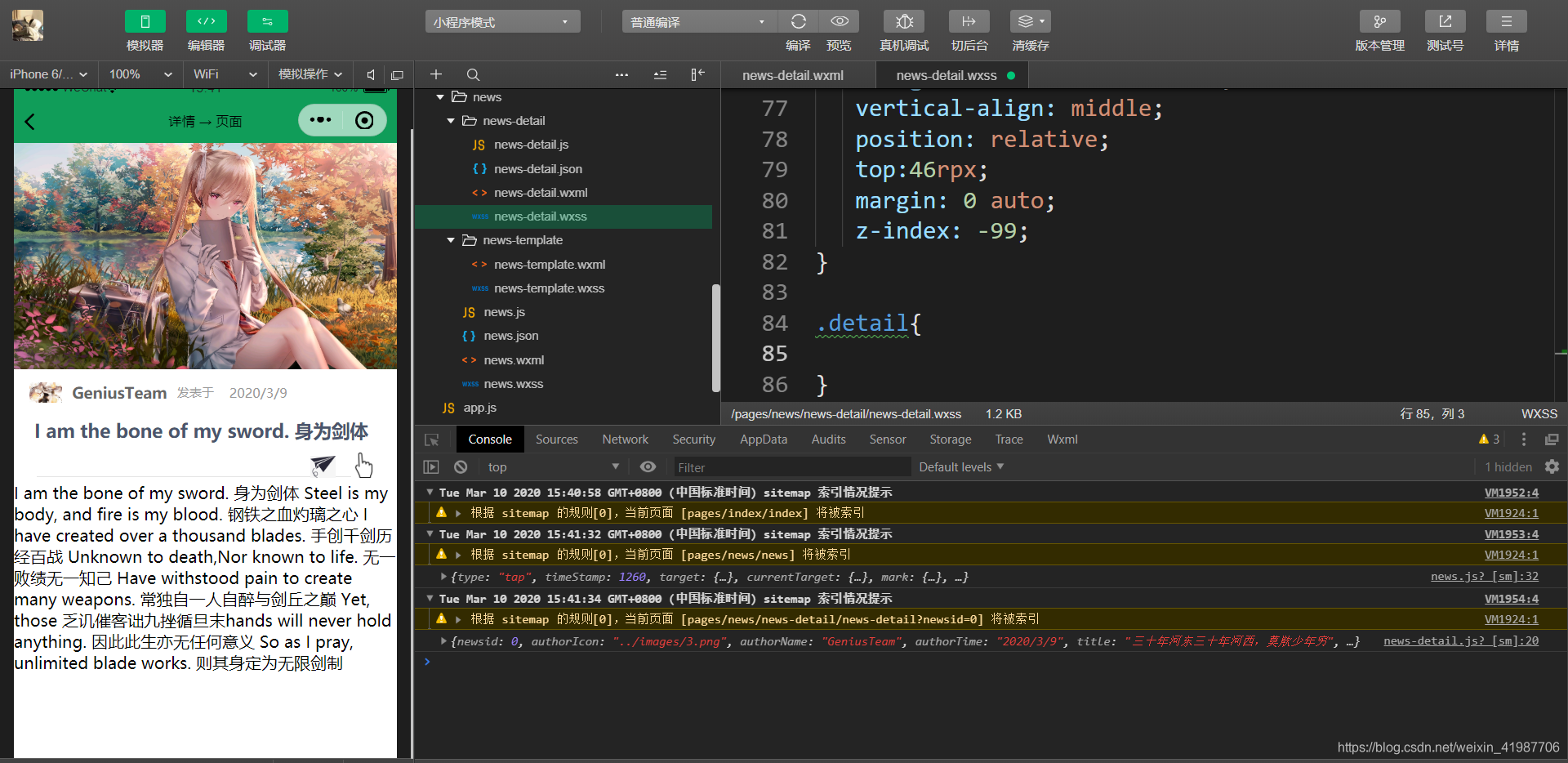Viewport: 1568px width, 763px height.
Task: Open the simulate operations dropdown
Action: pyautogui.click(x=310, y=74)
